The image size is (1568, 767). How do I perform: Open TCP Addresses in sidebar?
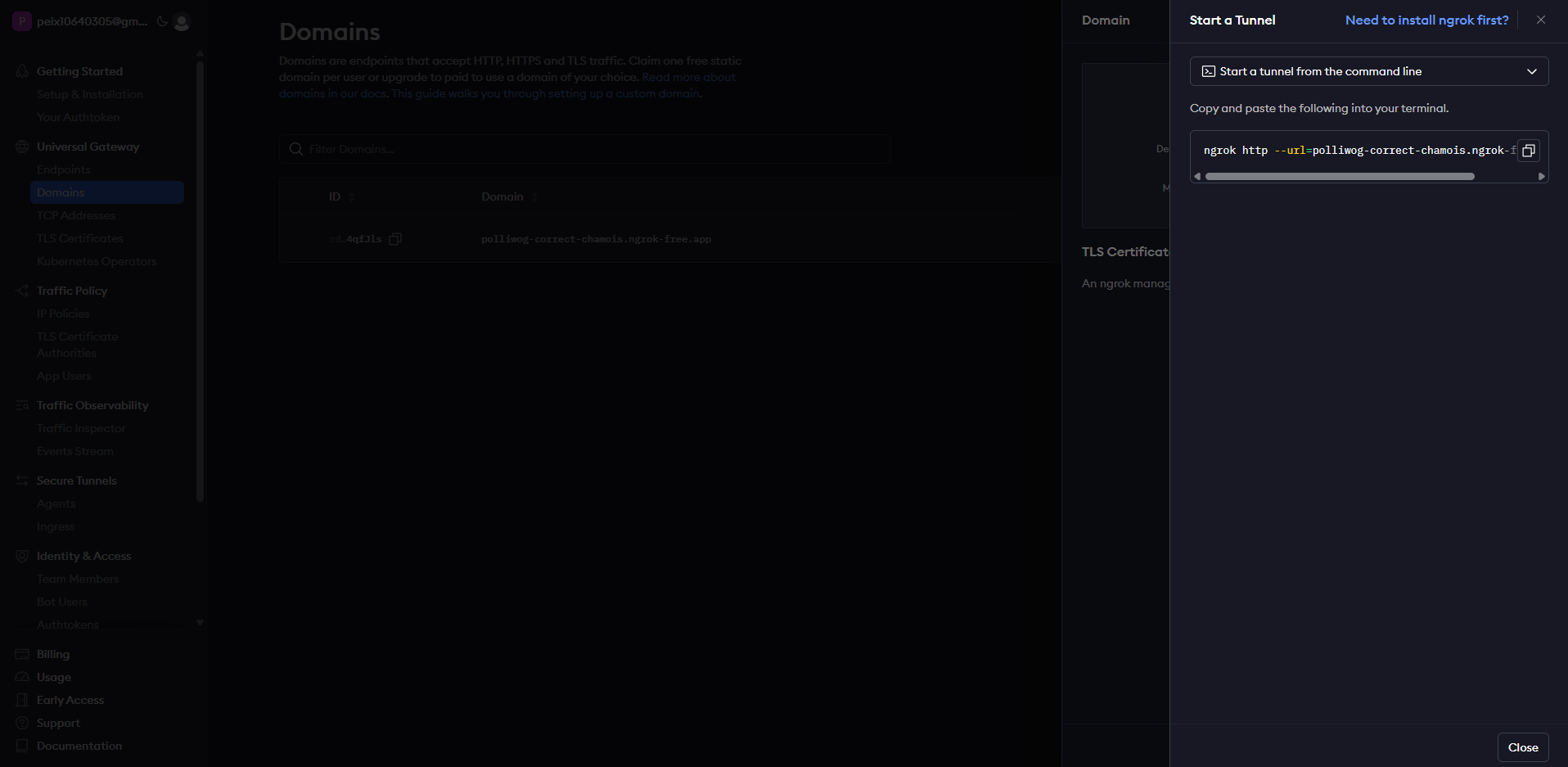coord(76,215)
